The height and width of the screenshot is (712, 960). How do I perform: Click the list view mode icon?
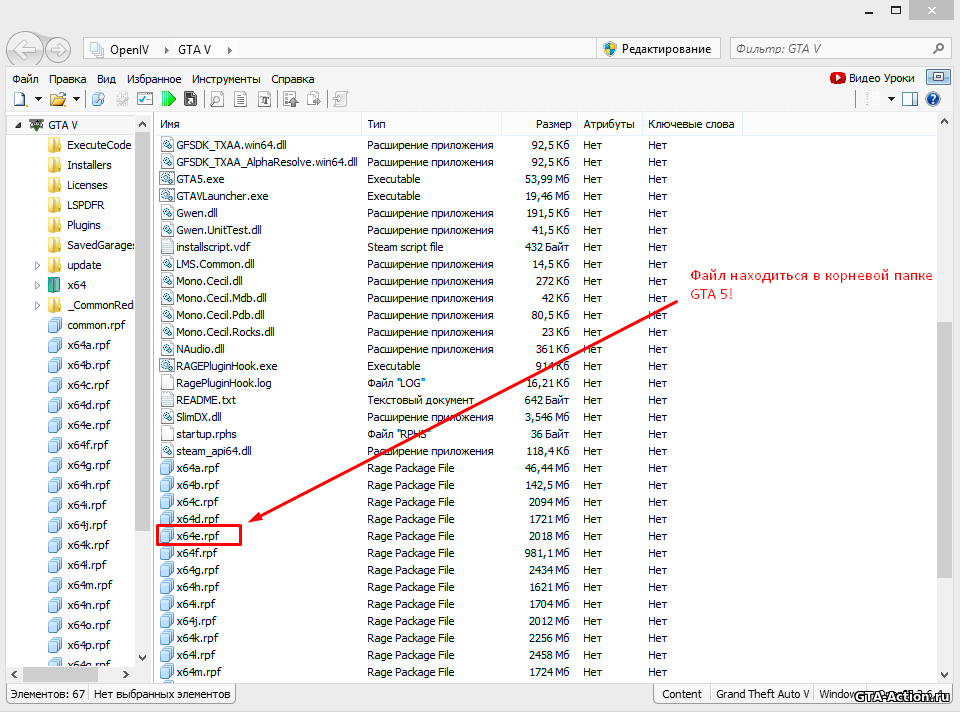[872, 99]
